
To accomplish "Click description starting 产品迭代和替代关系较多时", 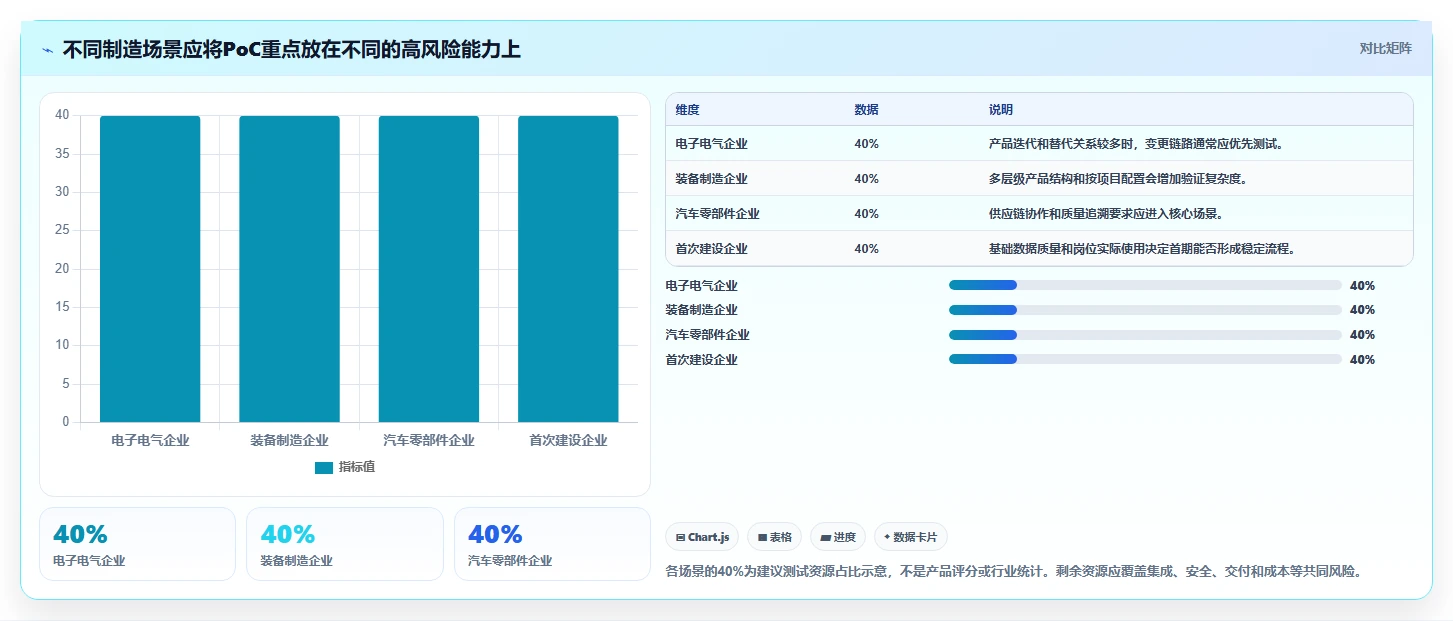I will [1136, 144].
